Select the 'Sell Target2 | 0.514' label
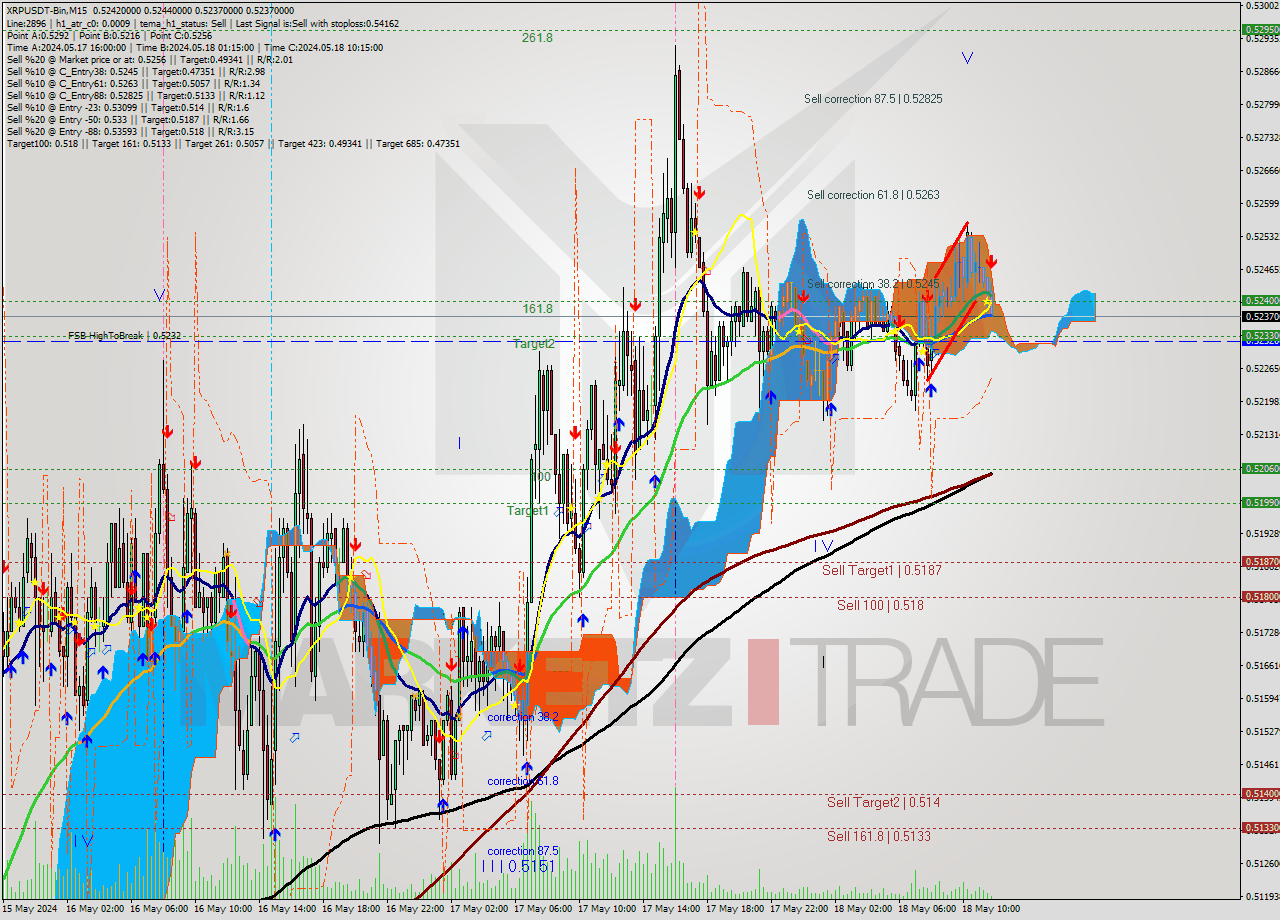This screenshot has width=1280, height=920. (883, 802)
